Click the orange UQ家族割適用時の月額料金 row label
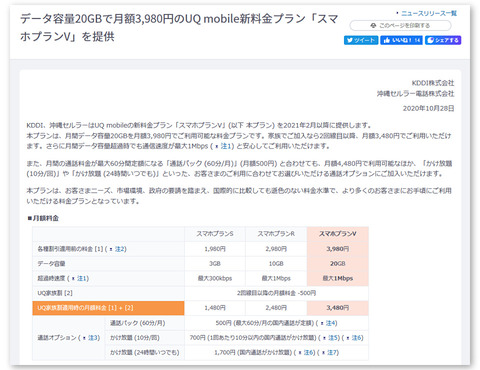480x370 pixels. click(108, 308)
